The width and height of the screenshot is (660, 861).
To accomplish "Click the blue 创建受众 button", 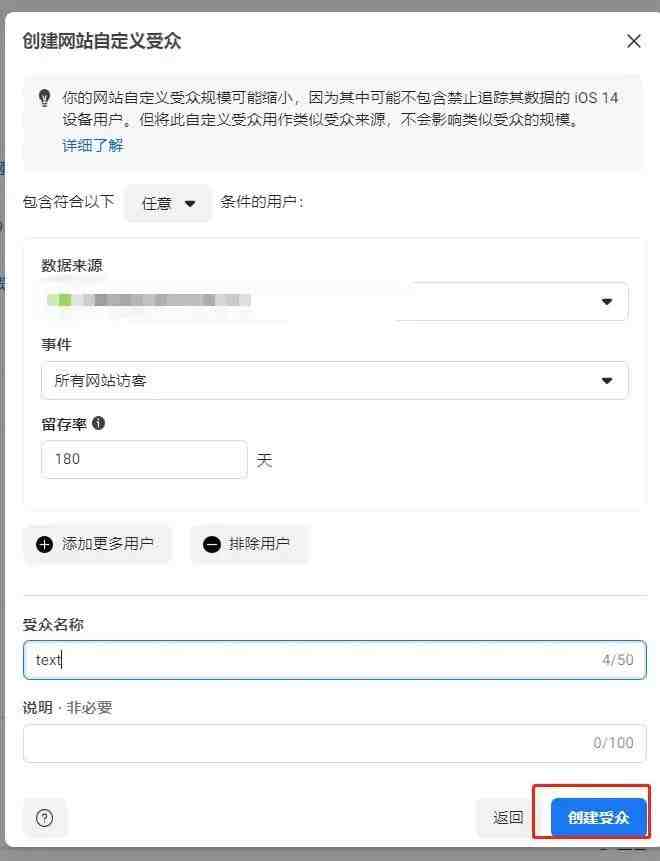I will click(599, 818).
